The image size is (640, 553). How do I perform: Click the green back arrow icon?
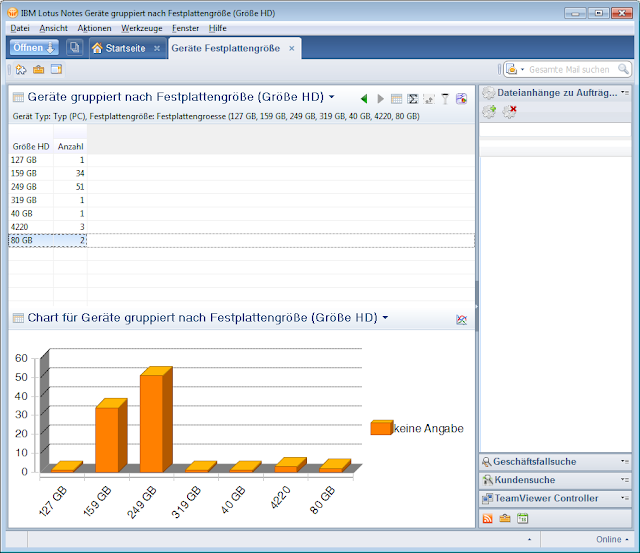[364, 98]
